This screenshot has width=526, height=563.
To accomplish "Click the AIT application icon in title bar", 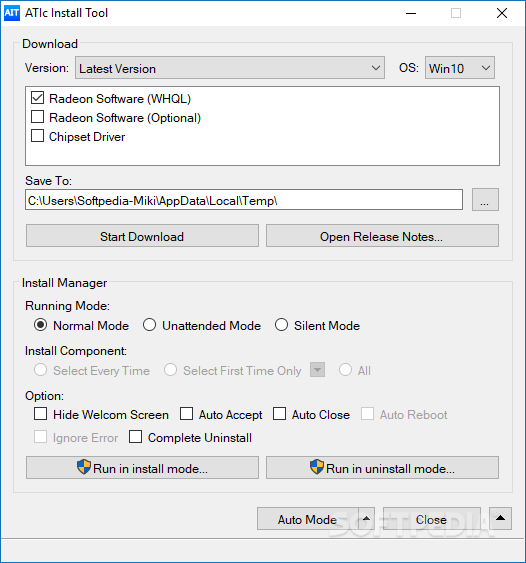I will click(12, 13).
